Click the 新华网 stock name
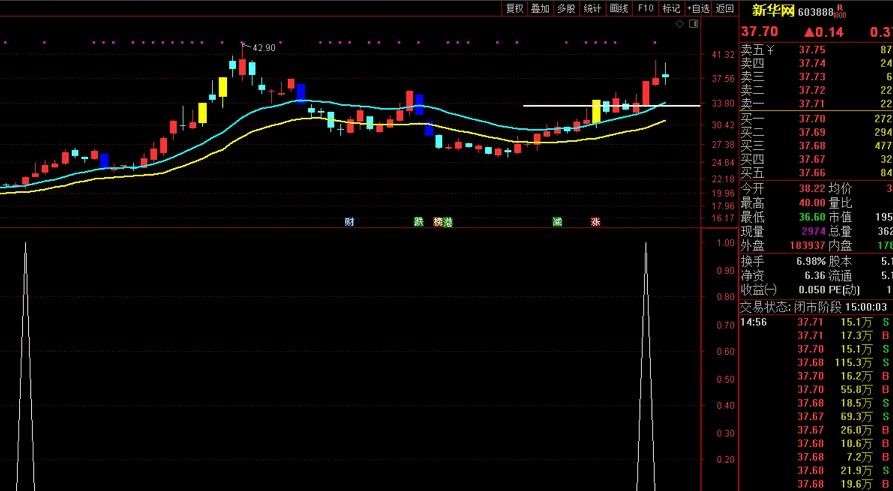Viewport: 893px width, 491px height. click(x=772, y=11)
